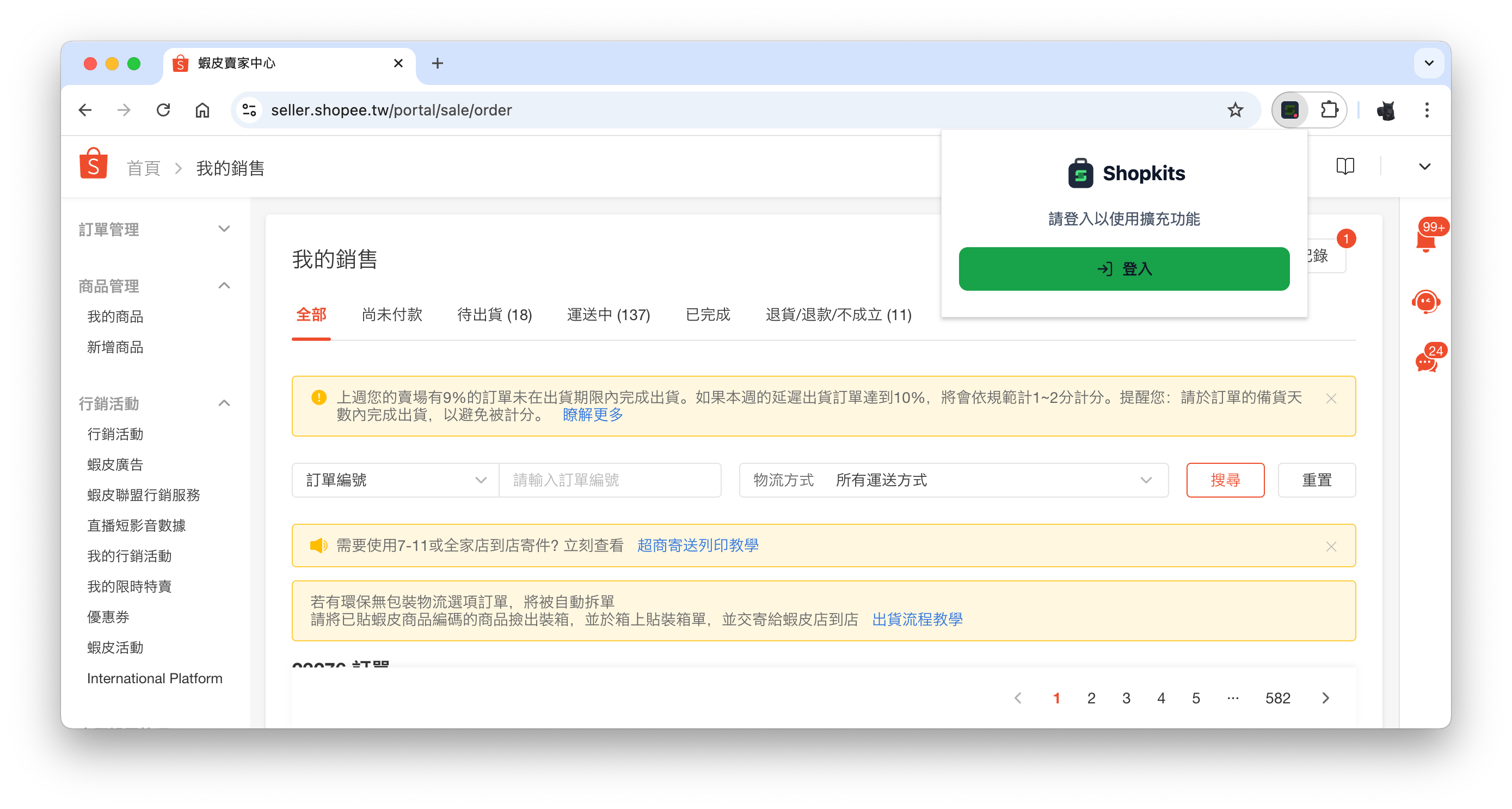Open 新增商品 in sidebar
The height and width of the screenshot is (809, 1512).
(115, 347)
